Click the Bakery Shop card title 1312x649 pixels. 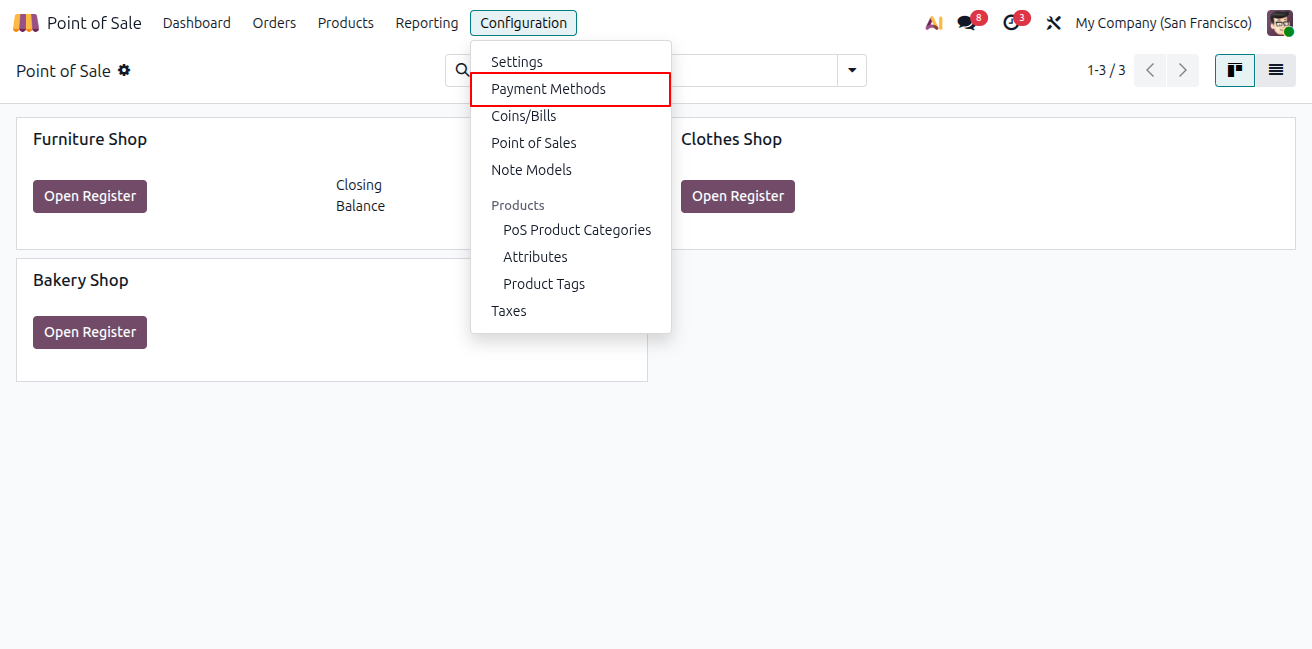pos(81,280)
